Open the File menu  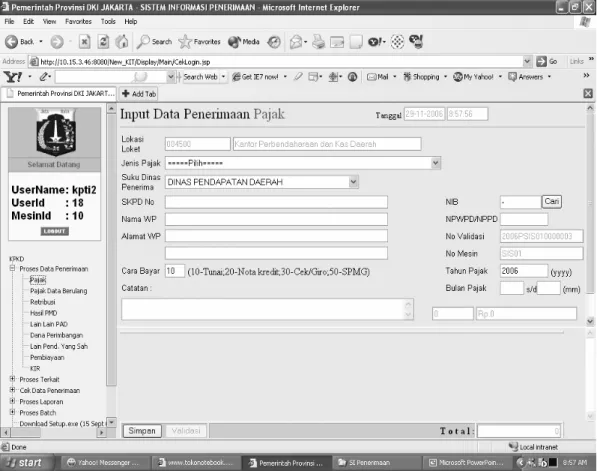coord(10,22)
